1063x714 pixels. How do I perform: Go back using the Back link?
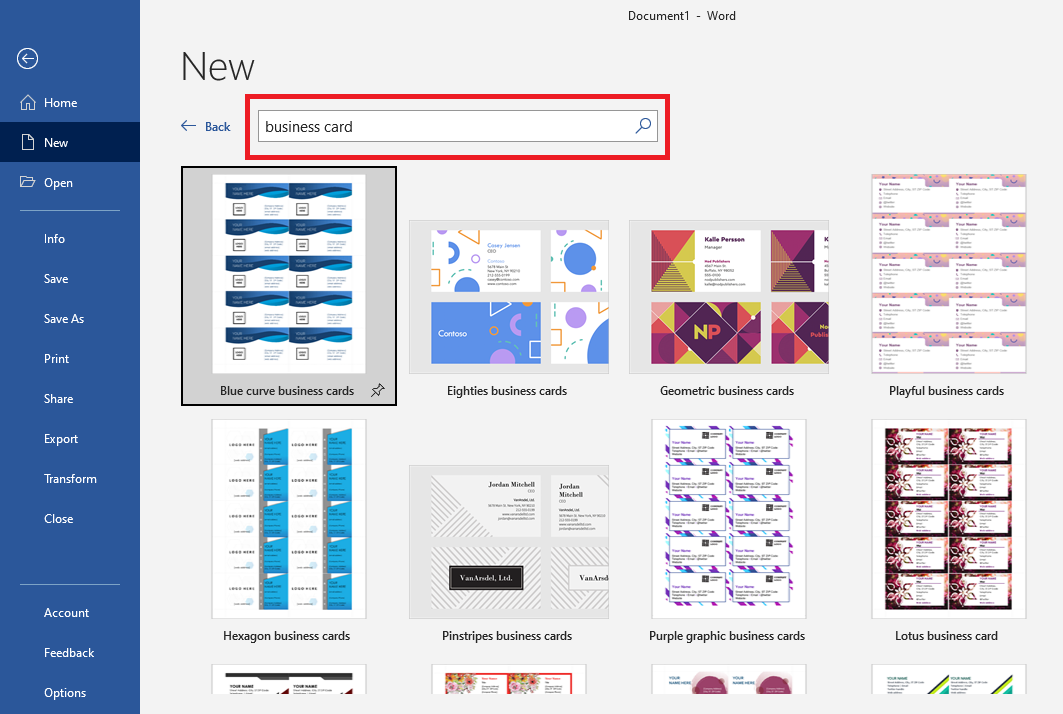[x=206, y=127]
